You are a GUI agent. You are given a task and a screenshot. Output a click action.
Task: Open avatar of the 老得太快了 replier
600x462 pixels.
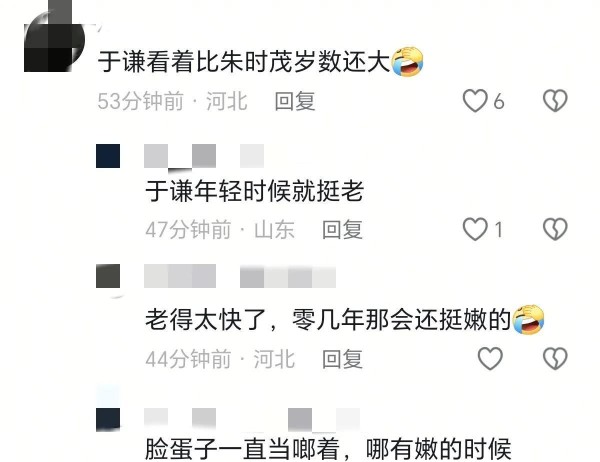108,276
